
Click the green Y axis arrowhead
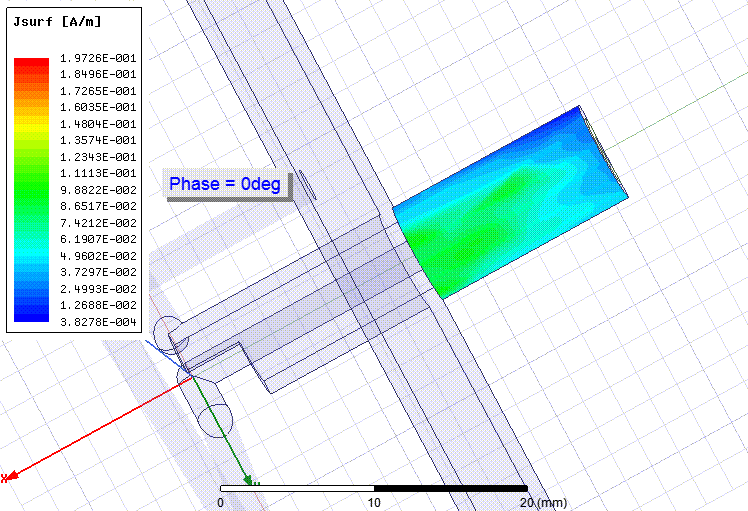click(x=247, y=479)
